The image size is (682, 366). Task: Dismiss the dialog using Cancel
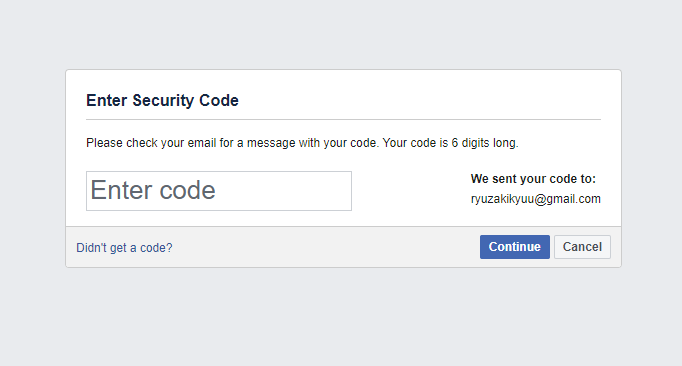[582, 247]
